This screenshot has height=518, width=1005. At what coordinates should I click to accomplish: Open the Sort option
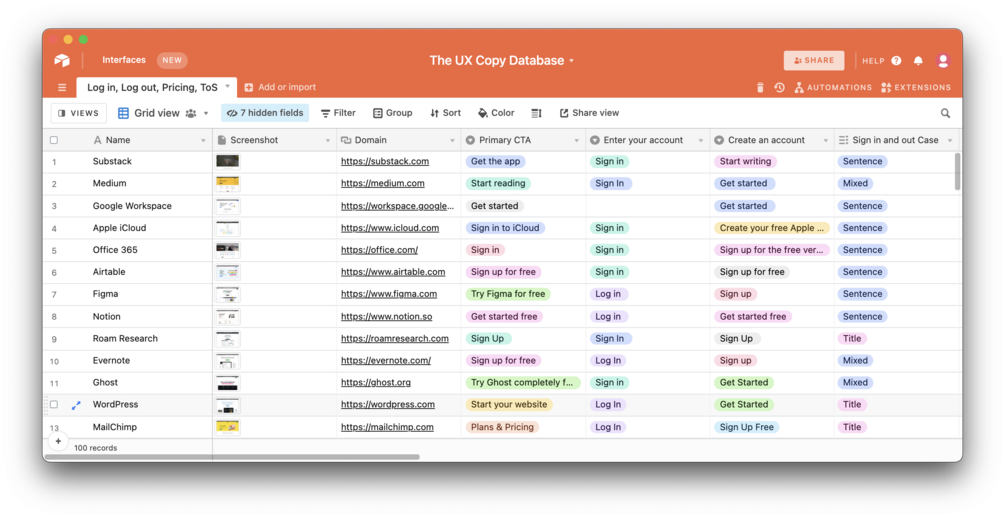point(445,113)
